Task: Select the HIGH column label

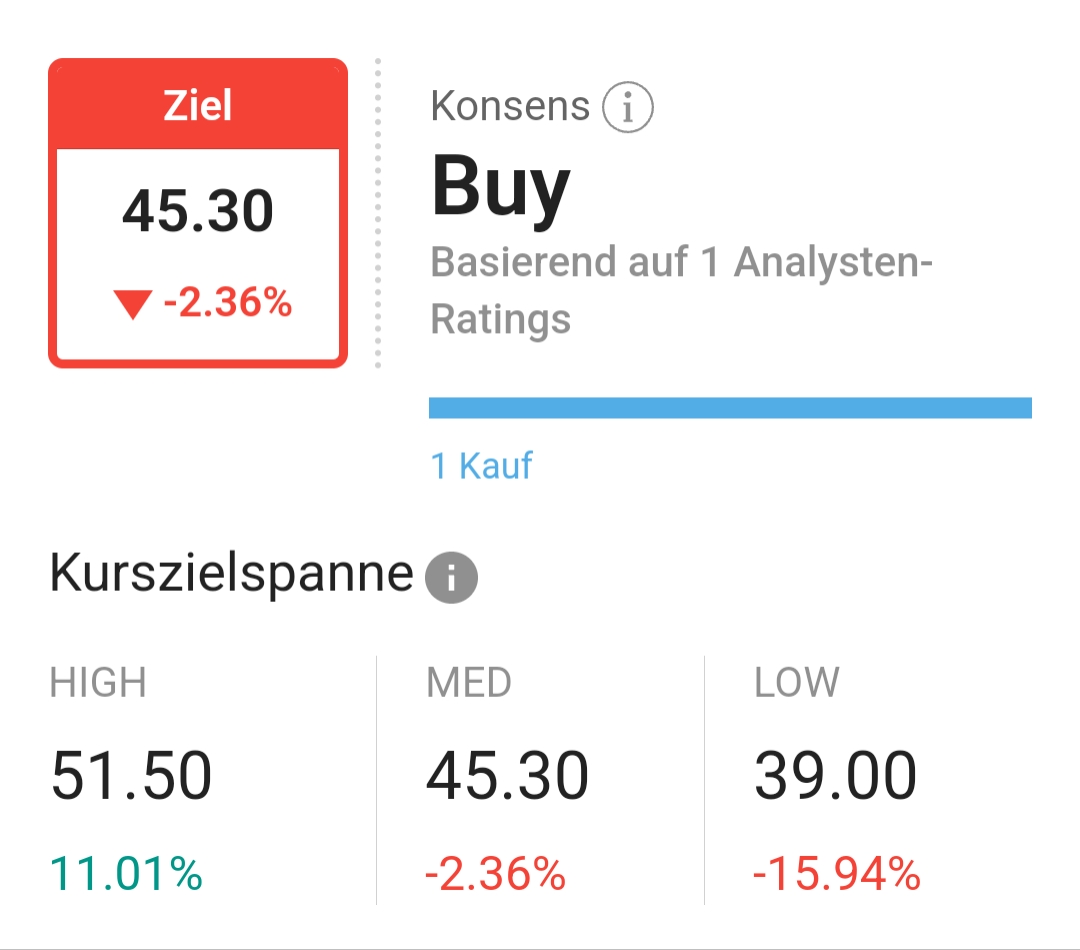Action: coord(98,683)
